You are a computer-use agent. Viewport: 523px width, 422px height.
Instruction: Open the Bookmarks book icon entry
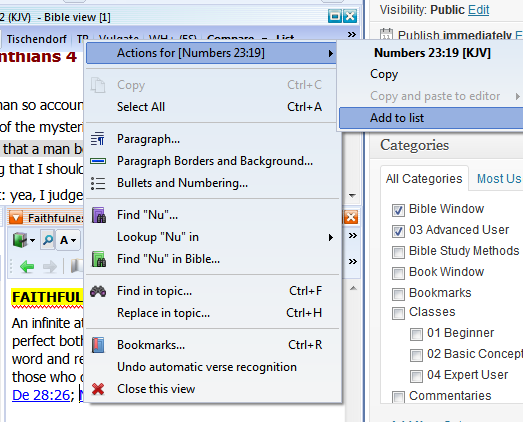(x=98, y=345)
